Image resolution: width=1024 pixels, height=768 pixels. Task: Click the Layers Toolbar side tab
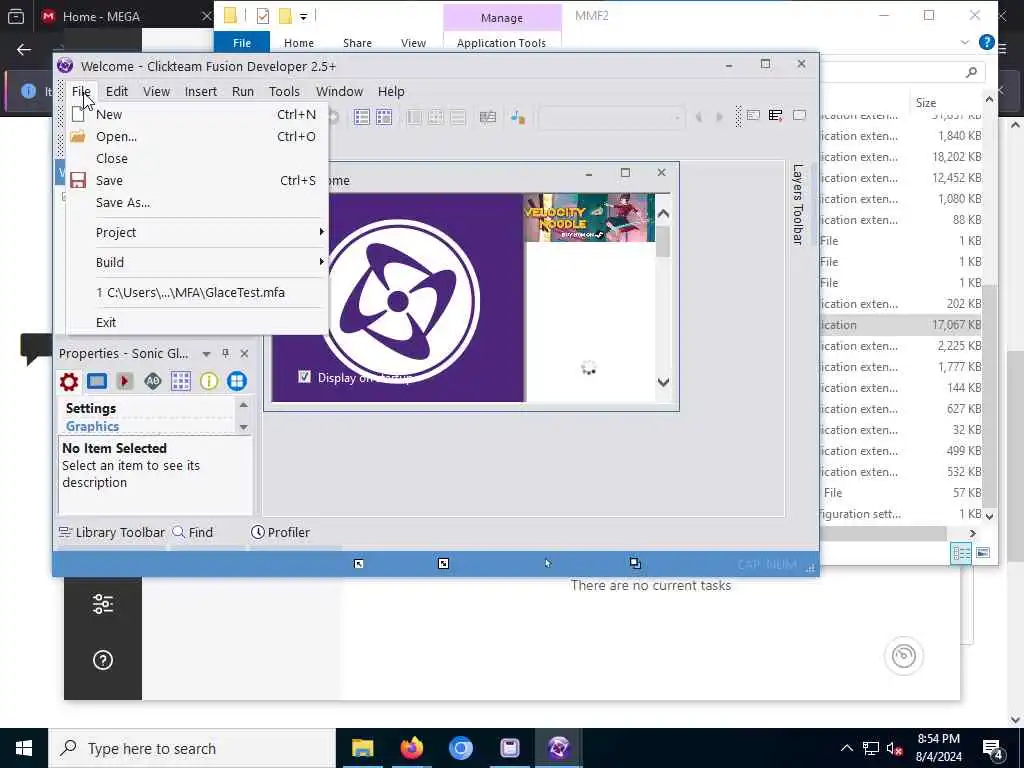point(797,204)
